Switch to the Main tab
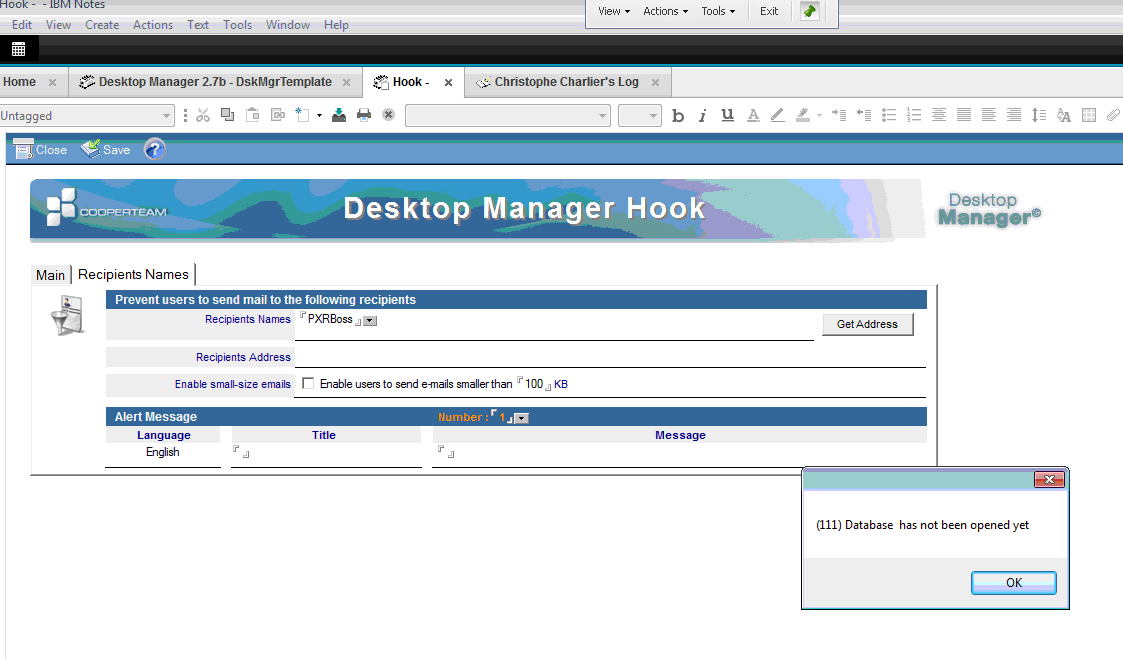The width and height of the screenshot is (1123, 659). pyautogui.click(x=50, y=275)
